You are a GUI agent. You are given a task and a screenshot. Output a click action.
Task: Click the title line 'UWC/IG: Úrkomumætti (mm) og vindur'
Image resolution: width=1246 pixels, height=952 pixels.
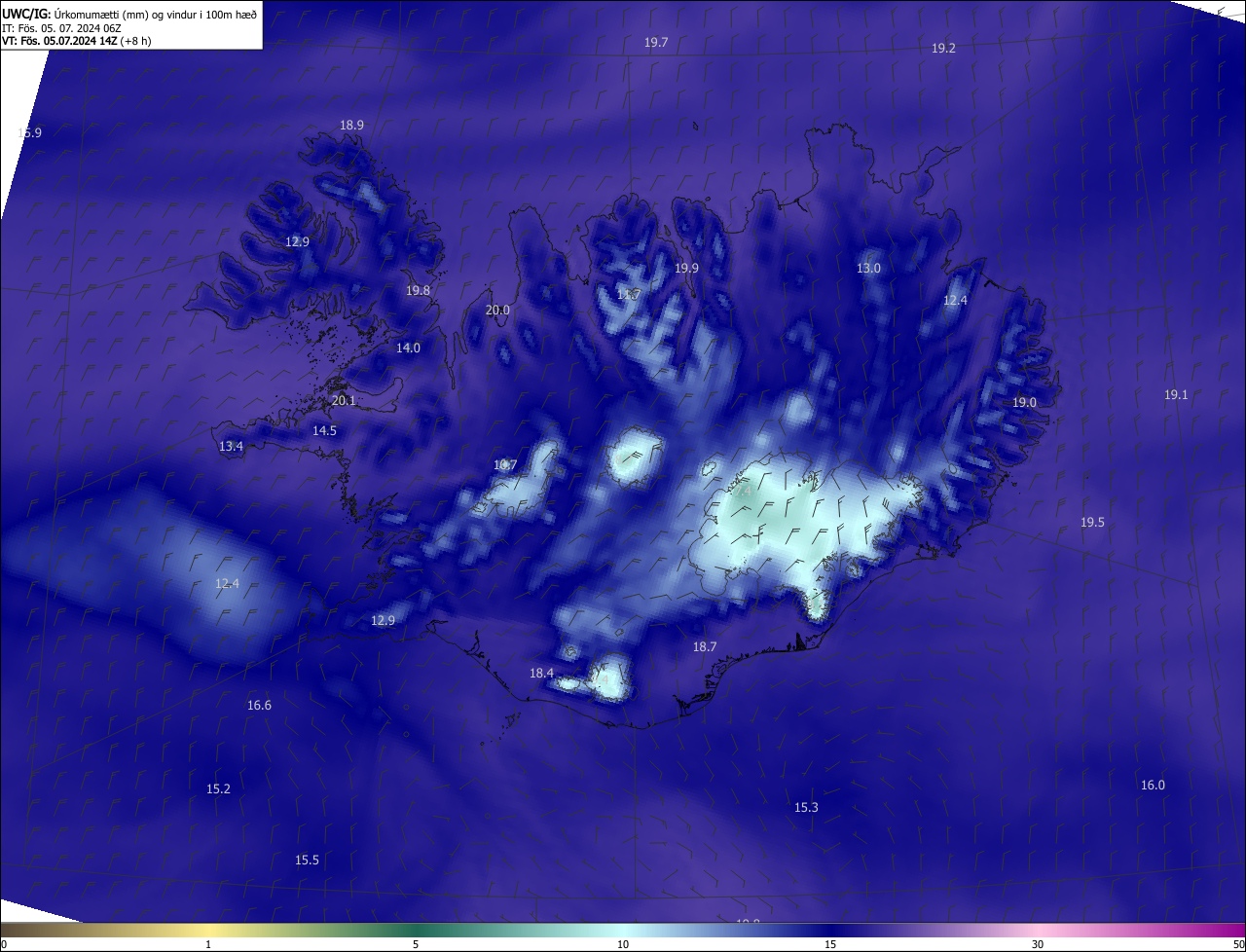click(129, 15)
